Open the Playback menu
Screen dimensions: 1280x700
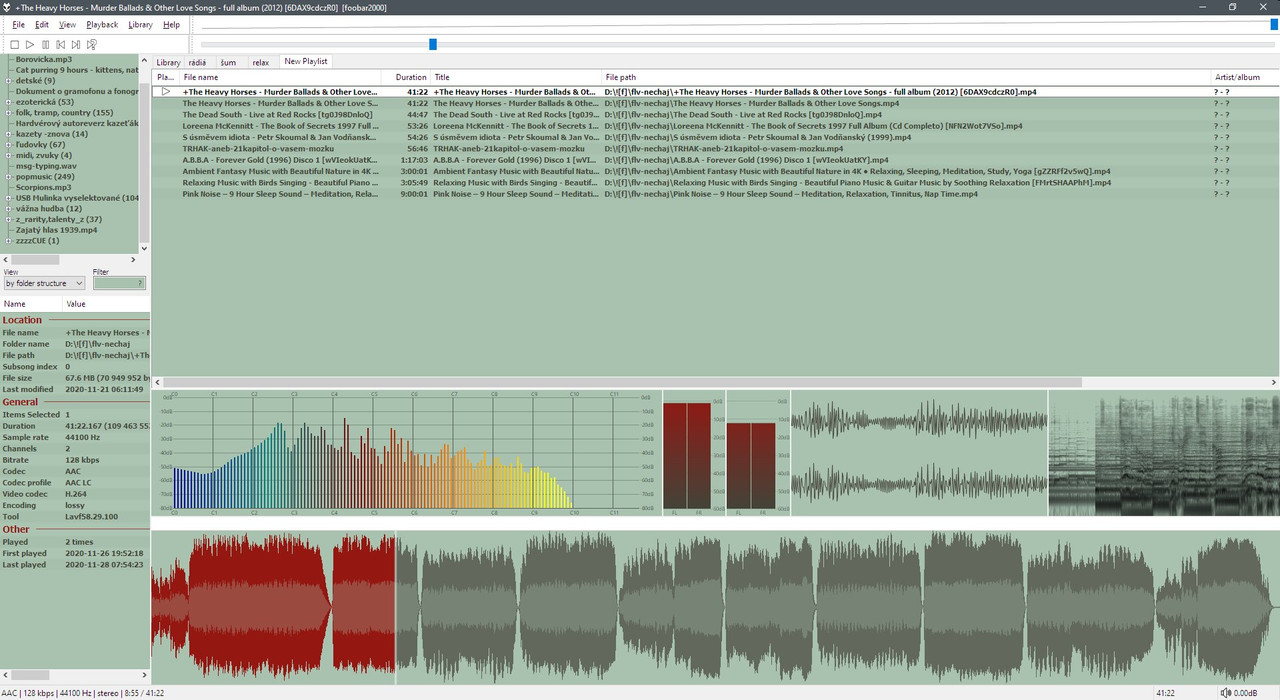[102, 24]
